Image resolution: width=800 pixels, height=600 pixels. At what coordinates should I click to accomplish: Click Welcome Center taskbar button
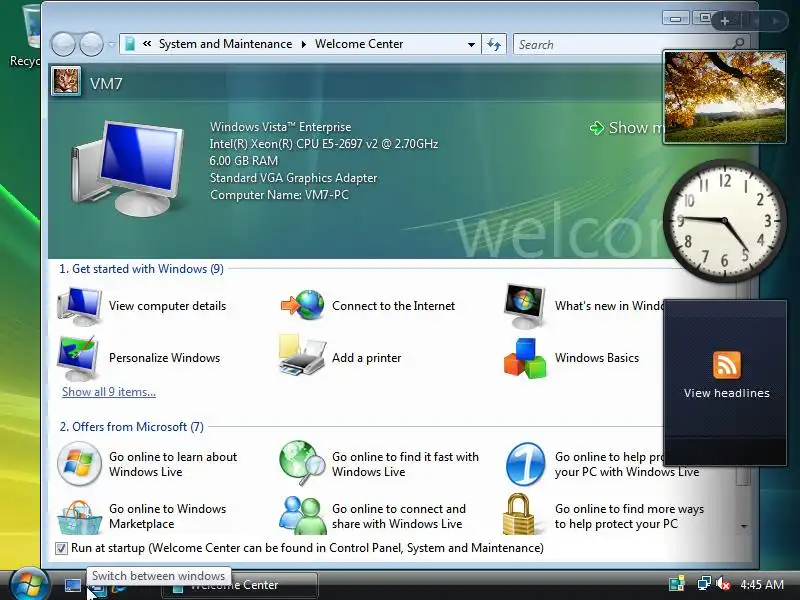[x=240, y=585]
